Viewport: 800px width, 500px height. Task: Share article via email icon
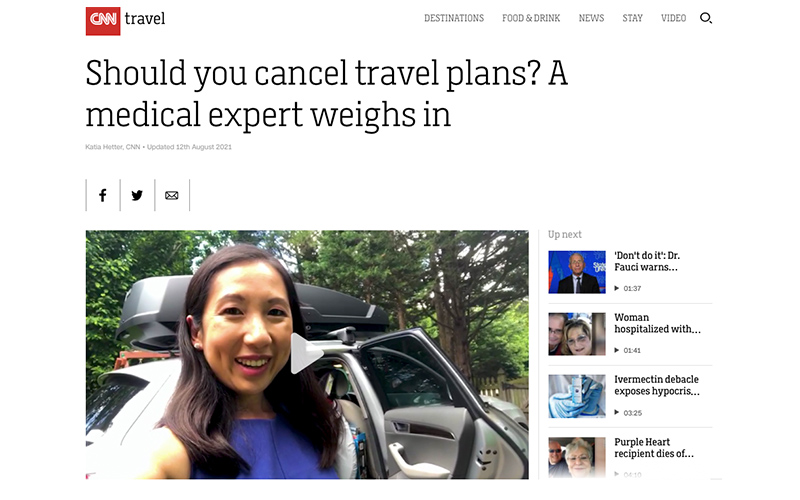171,195
